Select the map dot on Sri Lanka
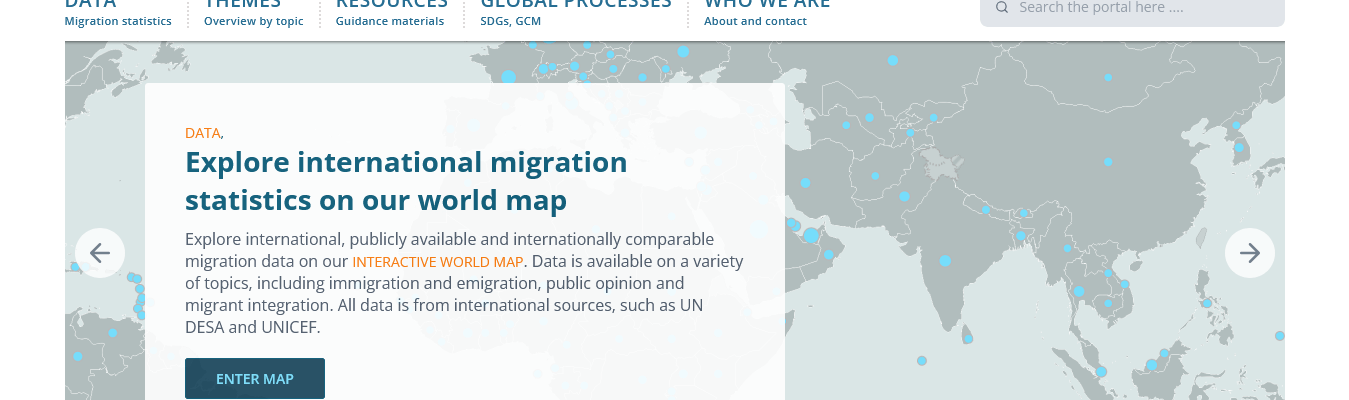The height and width of the screenshot is (400, 1349). pyautogui.click(x=968, y=339)
